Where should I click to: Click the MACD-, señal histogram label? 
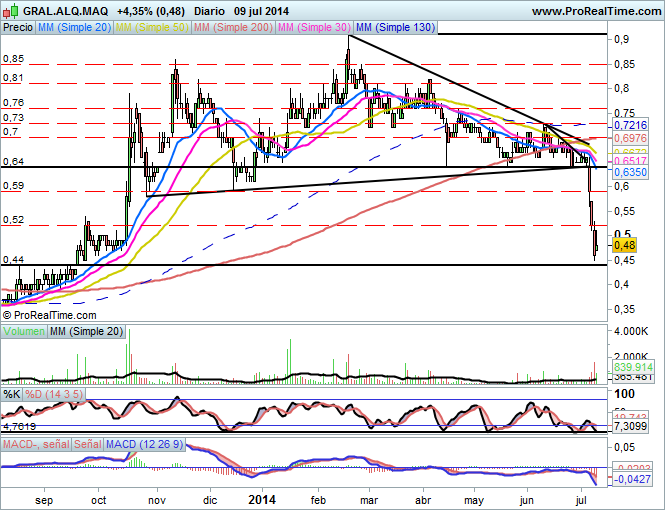tap(36, 443)
